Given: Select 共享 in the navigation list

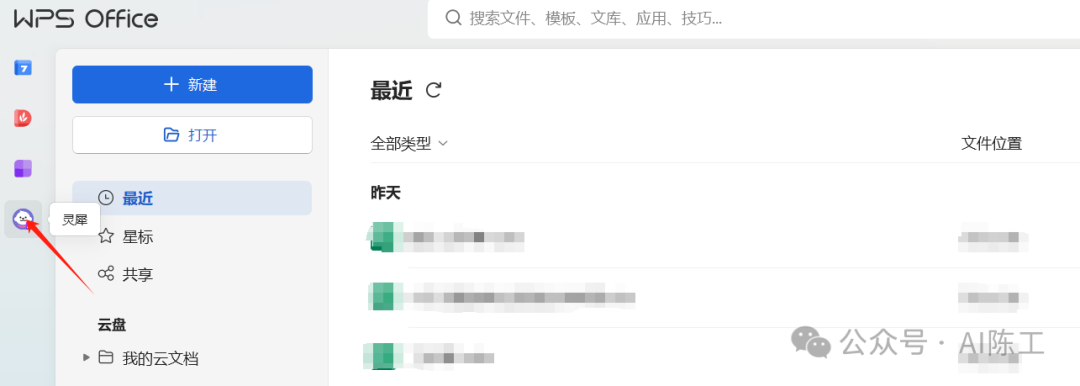Looking at the screenshot, I should point(192,274).
